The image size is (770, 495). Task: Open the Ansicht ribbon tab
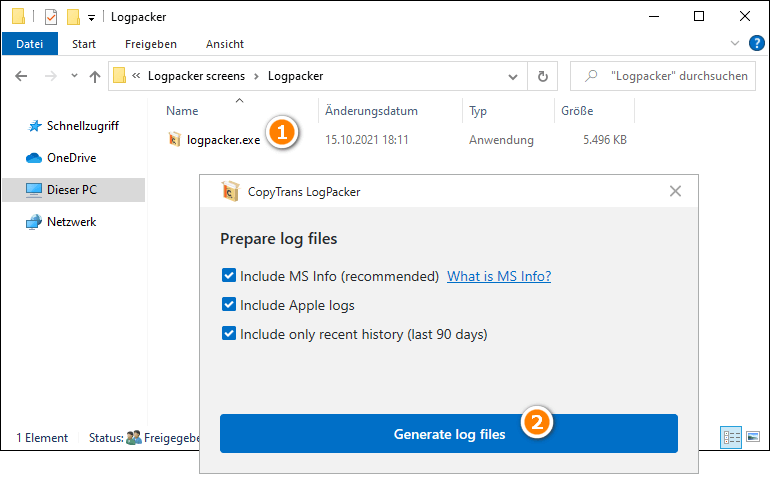pos(225,44)
